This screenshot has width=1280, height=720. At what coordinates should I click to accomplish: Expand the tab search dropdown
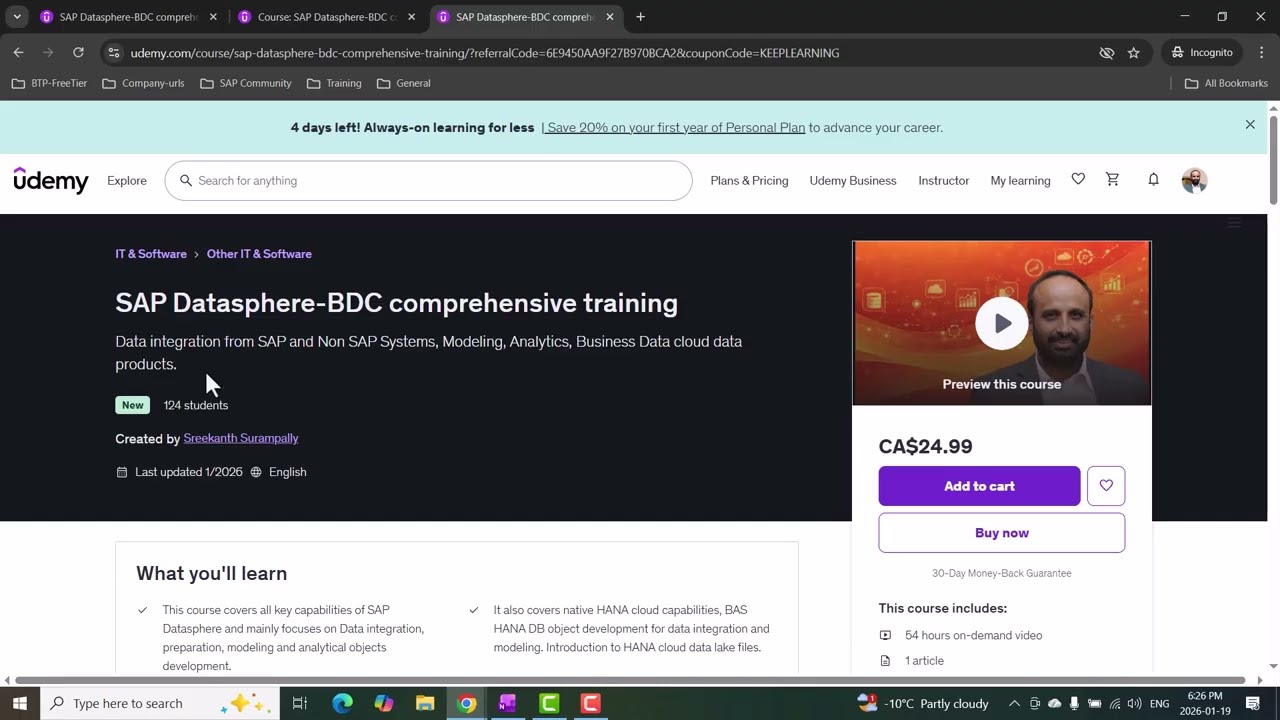[x=17, y=17]
